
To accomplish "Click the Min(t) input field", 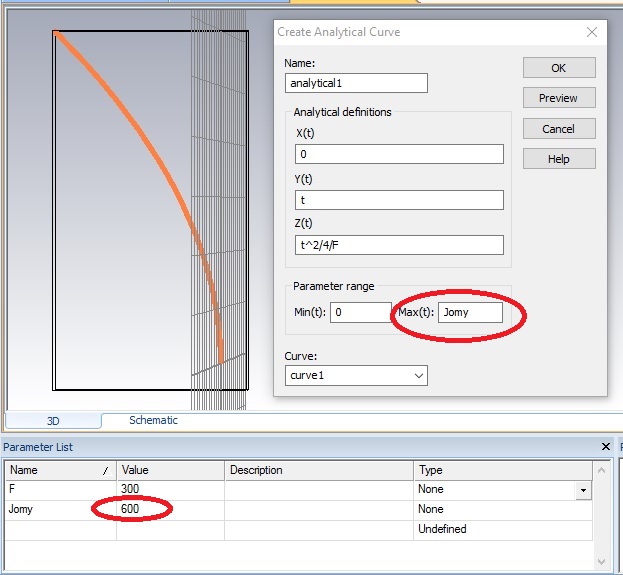I will (360, 312).
